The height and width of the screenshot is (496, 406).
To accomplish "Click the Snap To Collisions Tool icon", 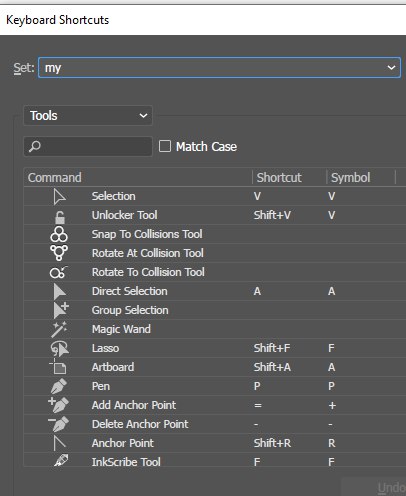I will pos(59,234).
